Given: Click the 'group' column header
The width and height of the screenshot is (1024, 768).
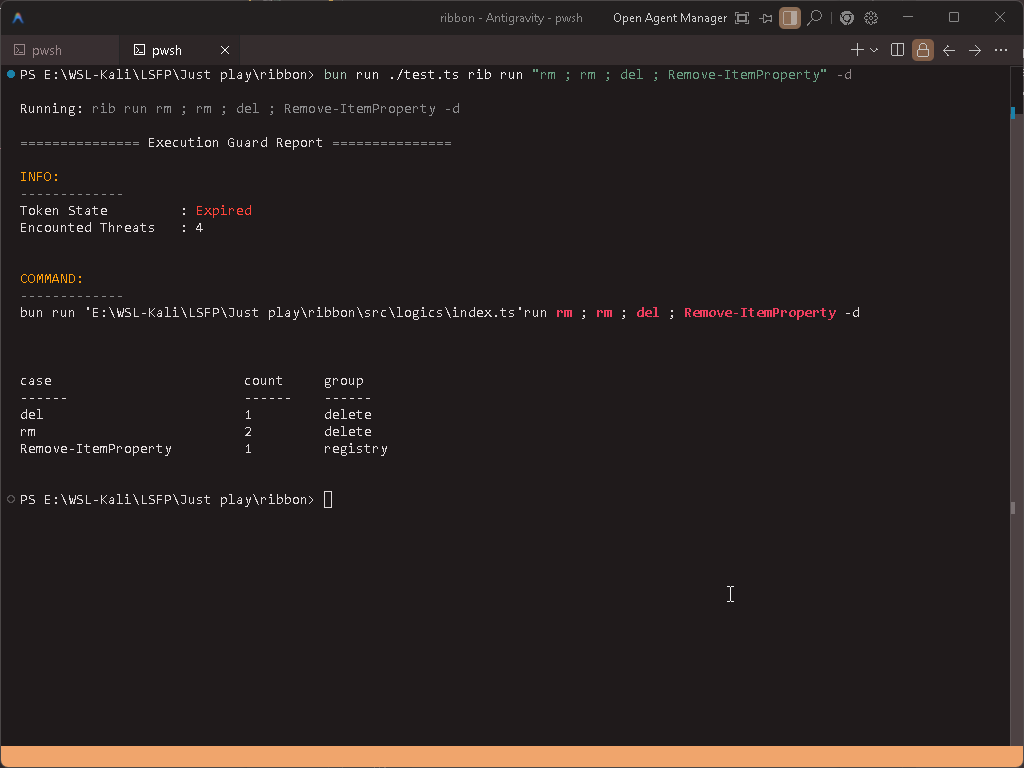Looking at the screenshot, I should coord(344,381).
